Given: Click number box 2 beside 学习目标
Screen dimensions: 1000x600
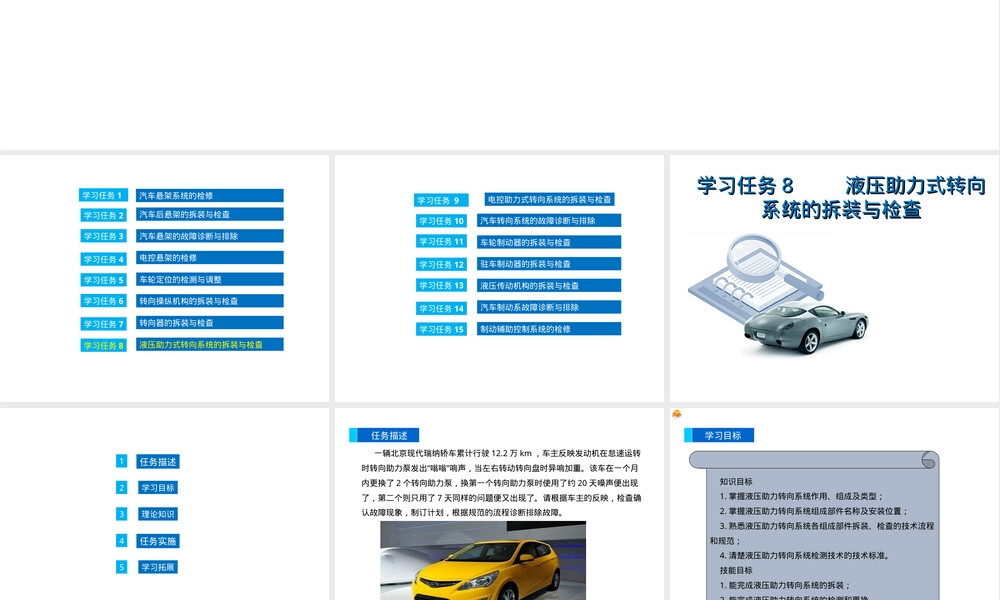Looking at the screenshot, I should click(x=121, y=488).
